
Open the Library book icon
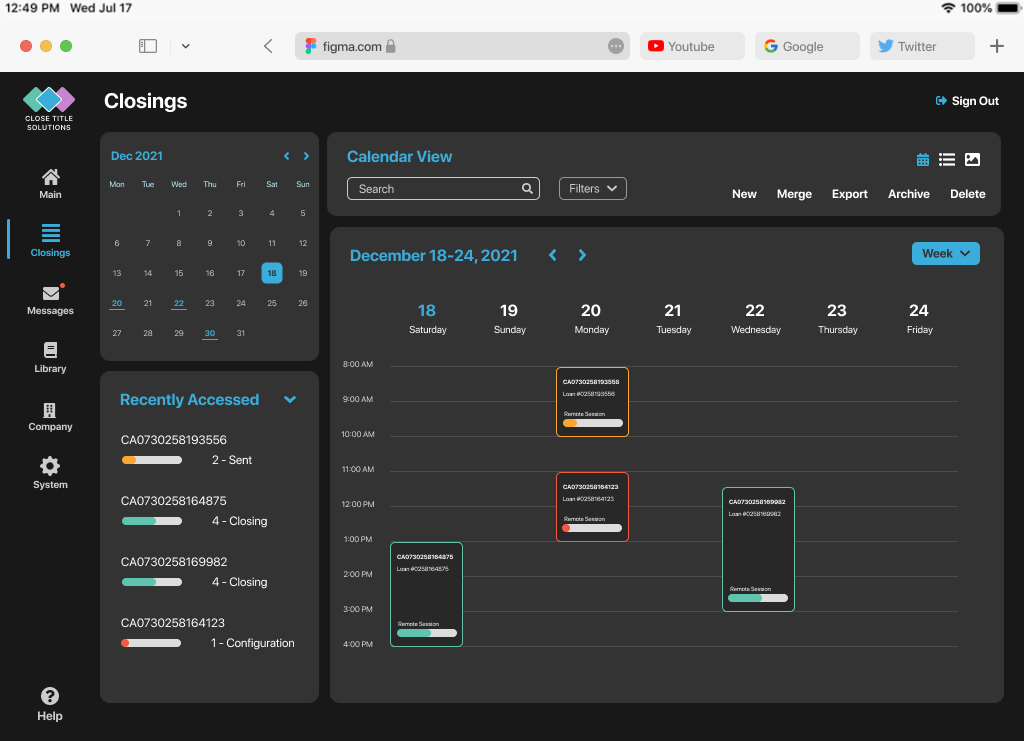point(50,351)
